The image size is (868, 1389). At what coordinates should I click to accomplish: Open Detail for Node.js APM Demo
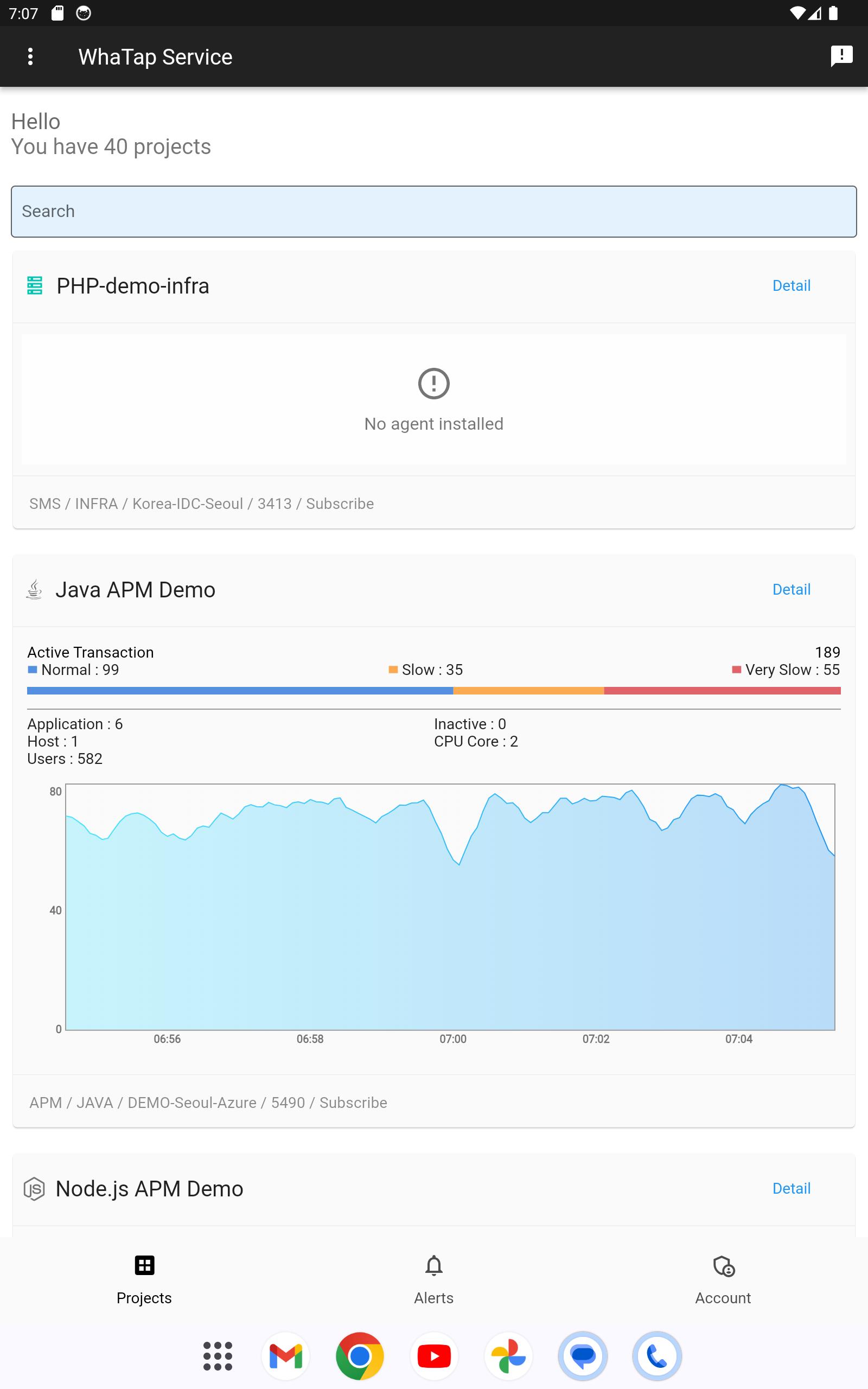coord(791,1188)
